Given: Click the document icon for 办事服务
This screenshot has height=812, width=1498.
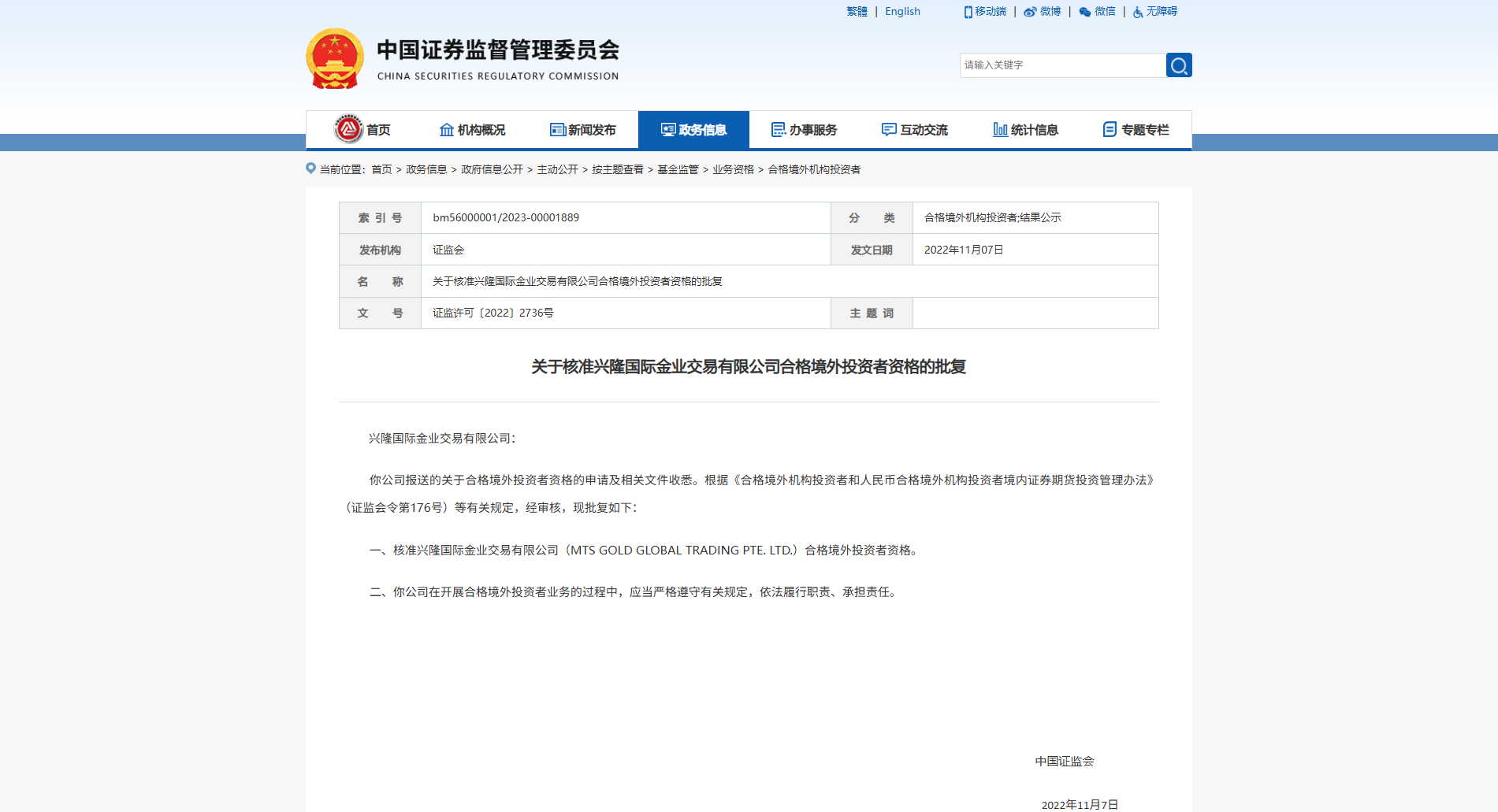Looking at the screenshot, I should [779, 129].
